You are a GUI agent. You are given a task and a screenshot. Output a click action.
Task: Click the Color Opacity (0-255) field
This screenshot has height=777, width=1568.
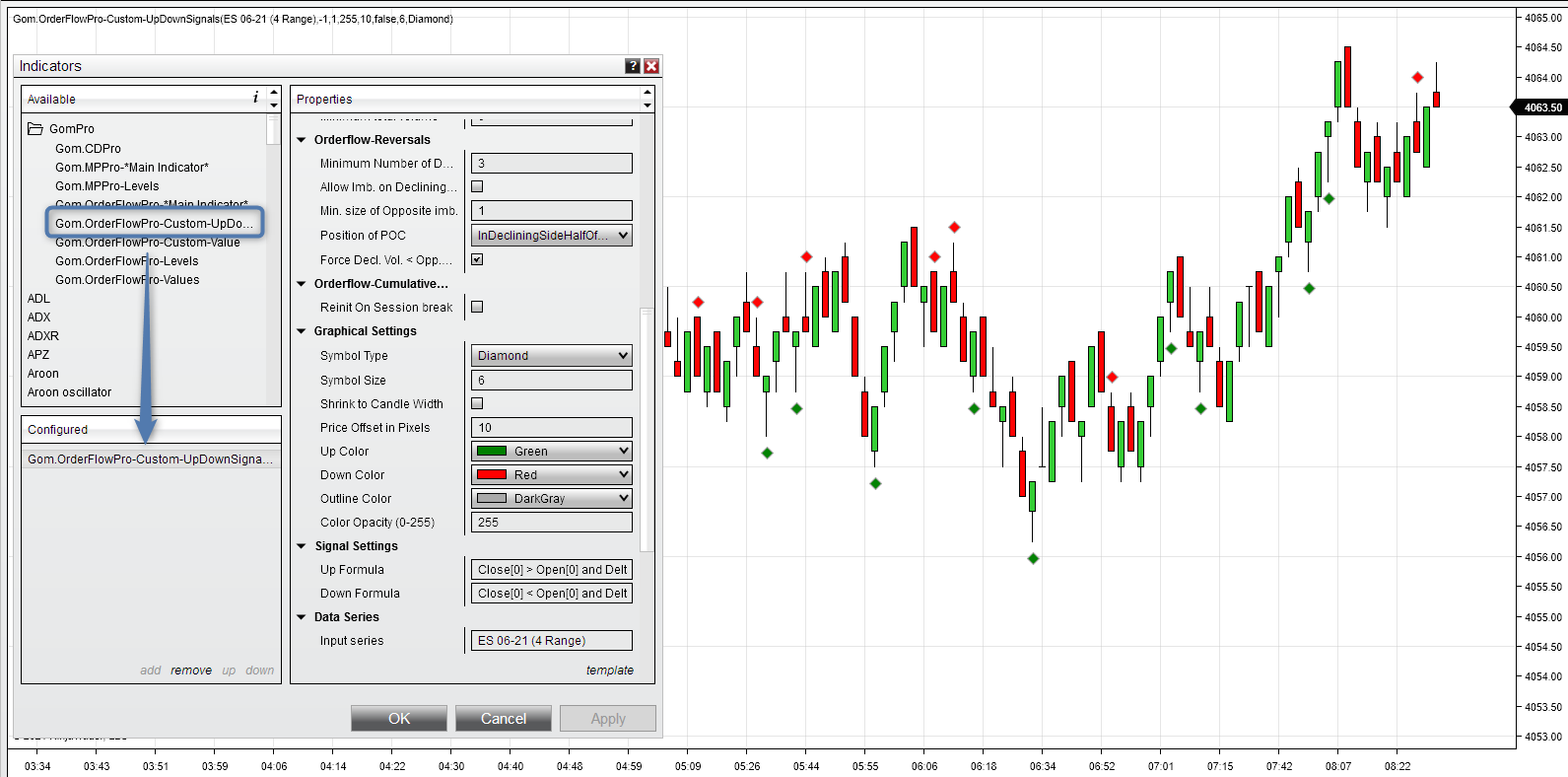[551, 523]
